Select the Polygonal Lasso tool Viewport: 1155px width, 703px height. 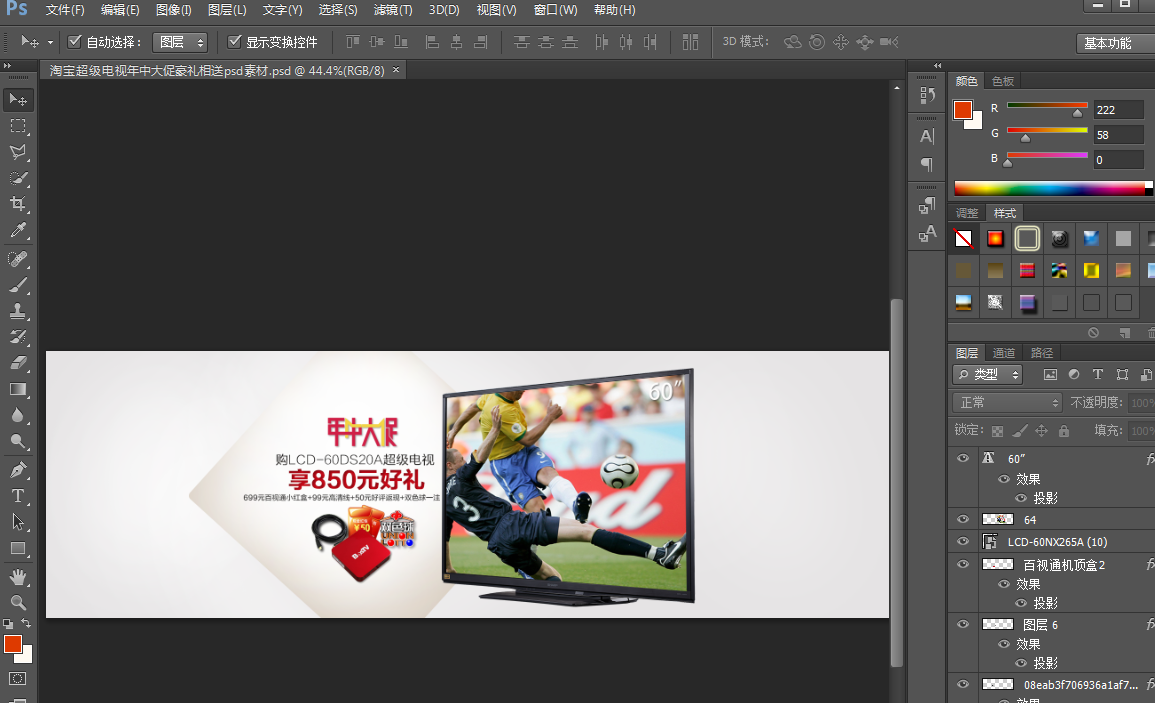coord(18,152)
